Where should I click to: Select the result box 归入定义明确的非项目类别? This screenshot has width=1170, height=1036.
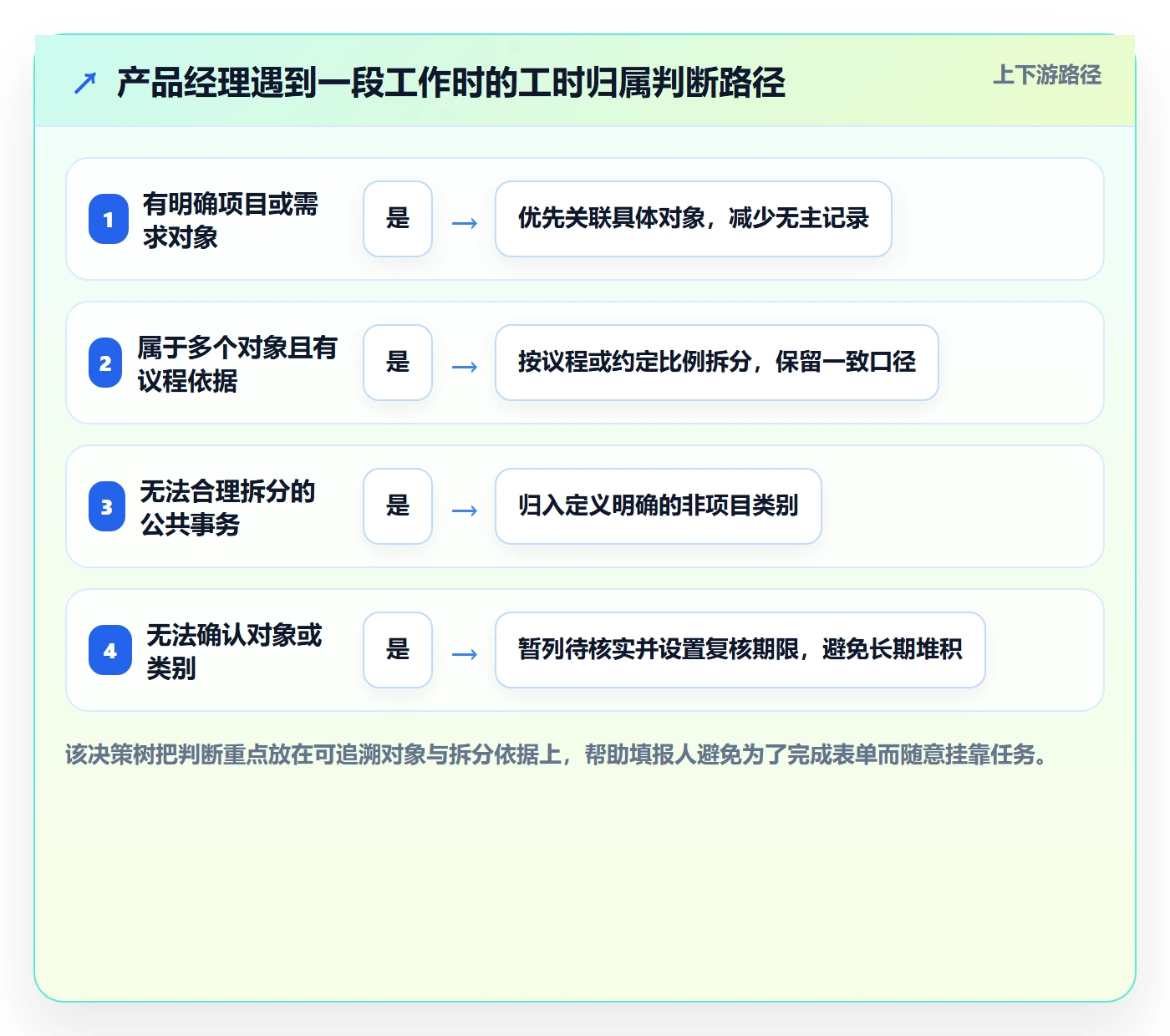tap(659, 506)
